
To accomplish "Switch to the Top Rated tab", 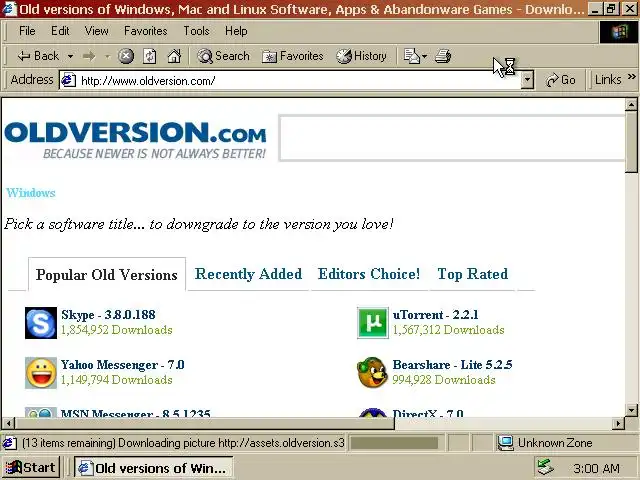I will coord(473,274).
